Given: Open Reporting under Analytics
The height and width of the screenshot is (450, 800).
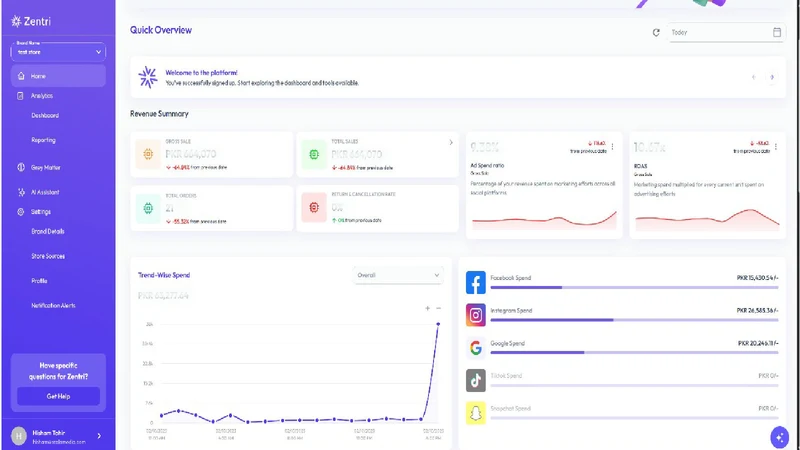Looking at the screenshot, I should click(43, 140).
